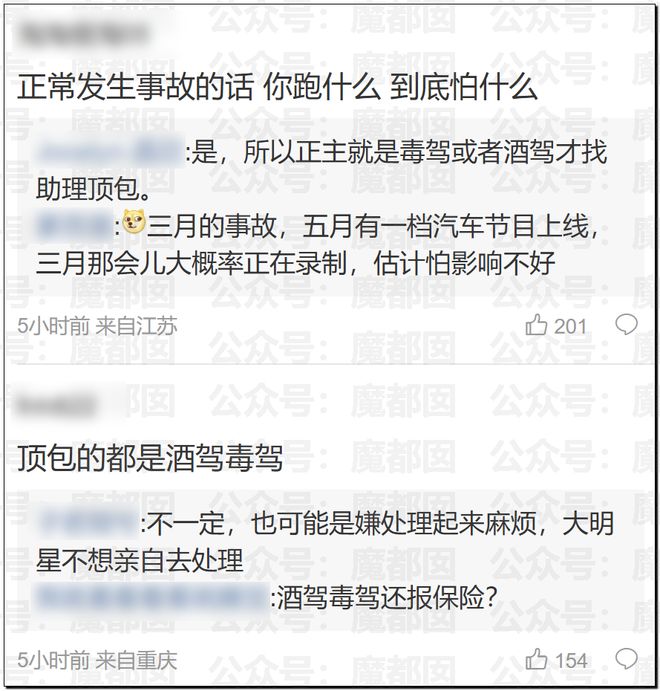Click reply text 三月的事故，五月有一档汽车节目上线
This screenshot has width=660, height=691.
(x=373, y=226)
